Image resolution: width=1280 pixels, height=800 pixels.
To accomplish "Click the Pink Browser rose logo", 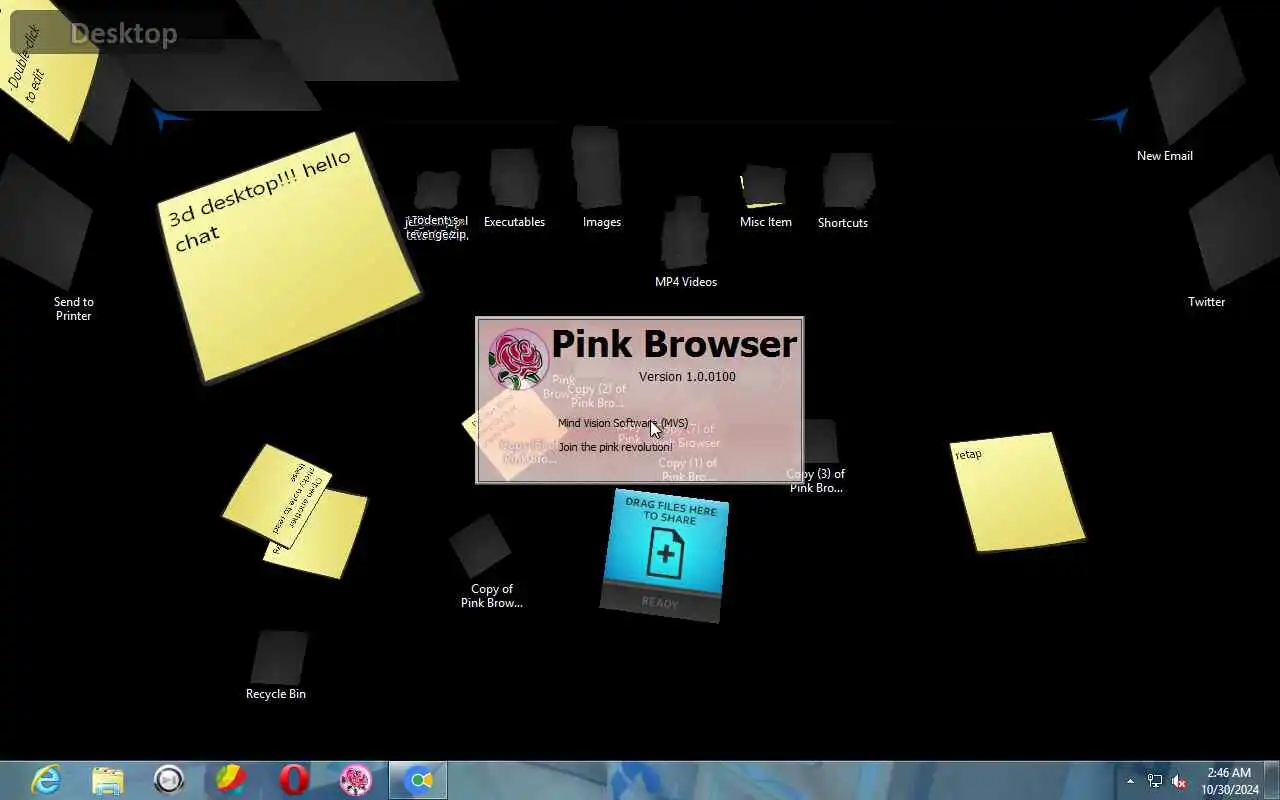I will click(518, 359).
